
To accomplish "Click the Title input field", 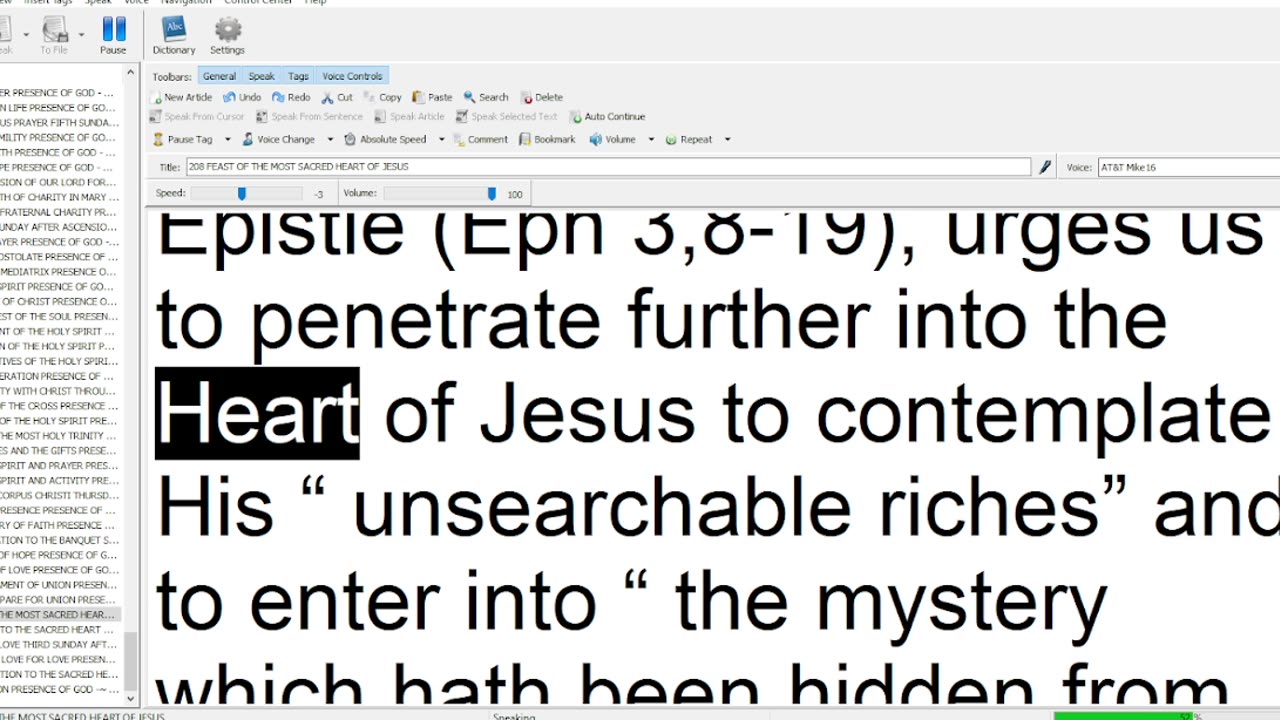I will (x=608, y=167).
